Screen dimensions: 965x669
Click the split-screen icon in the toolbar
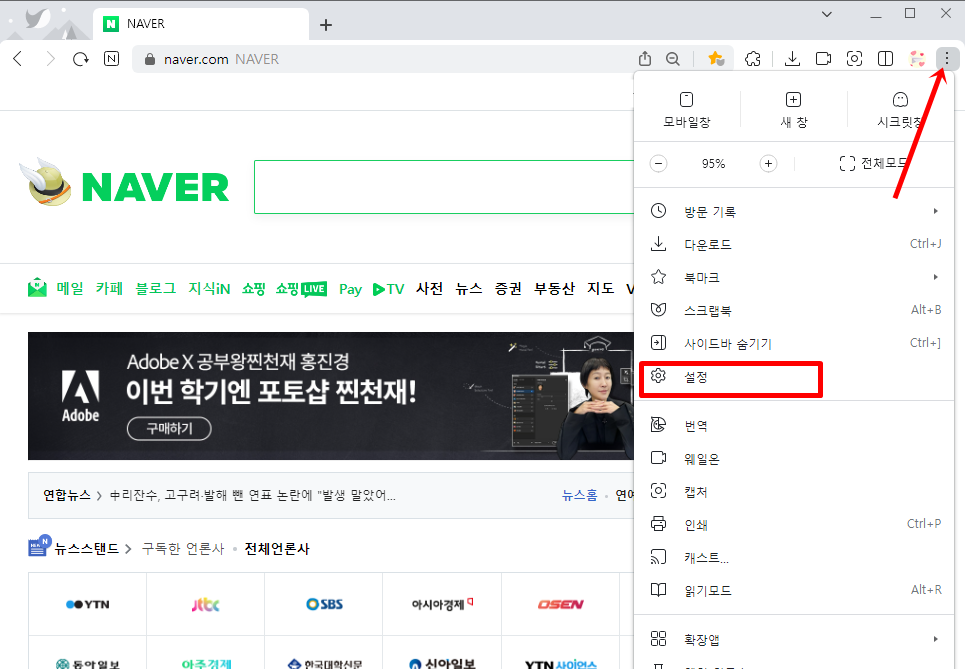click(x=885, y=59)
